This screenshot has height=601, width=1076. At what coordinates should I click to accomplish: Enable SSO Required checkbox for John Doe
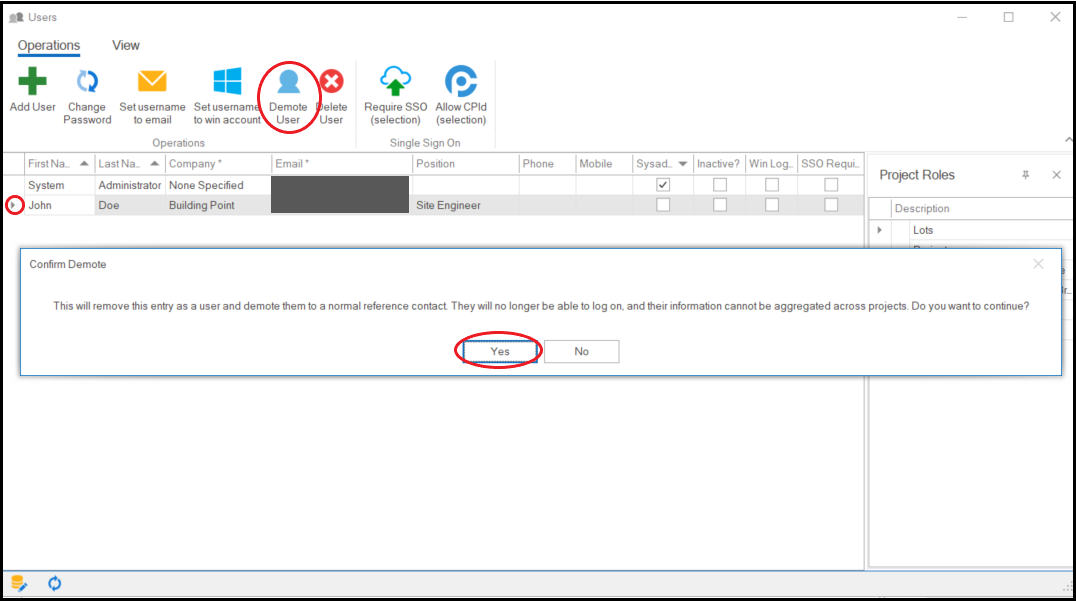(x=831, y=205)
